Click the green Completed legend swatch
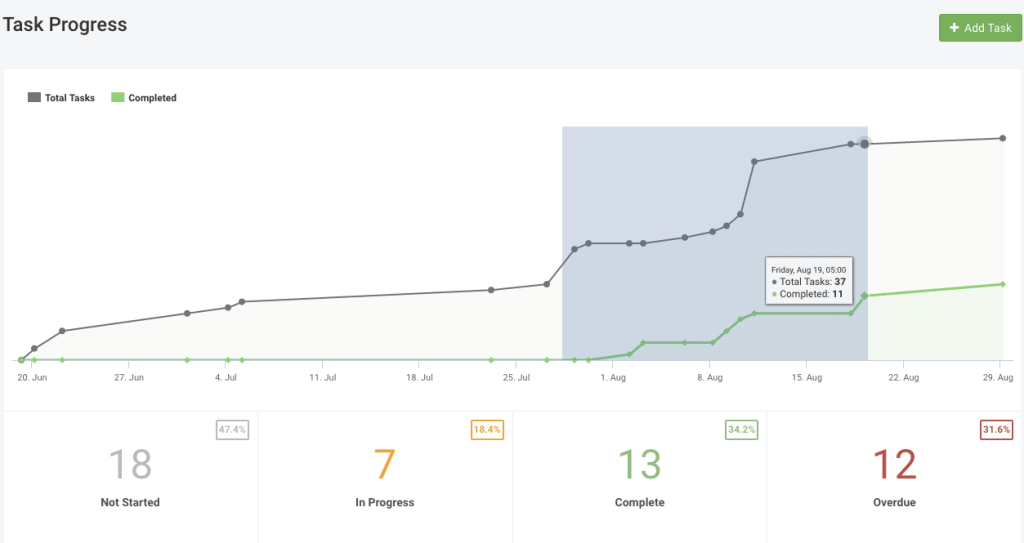 [x=117, y=98]
